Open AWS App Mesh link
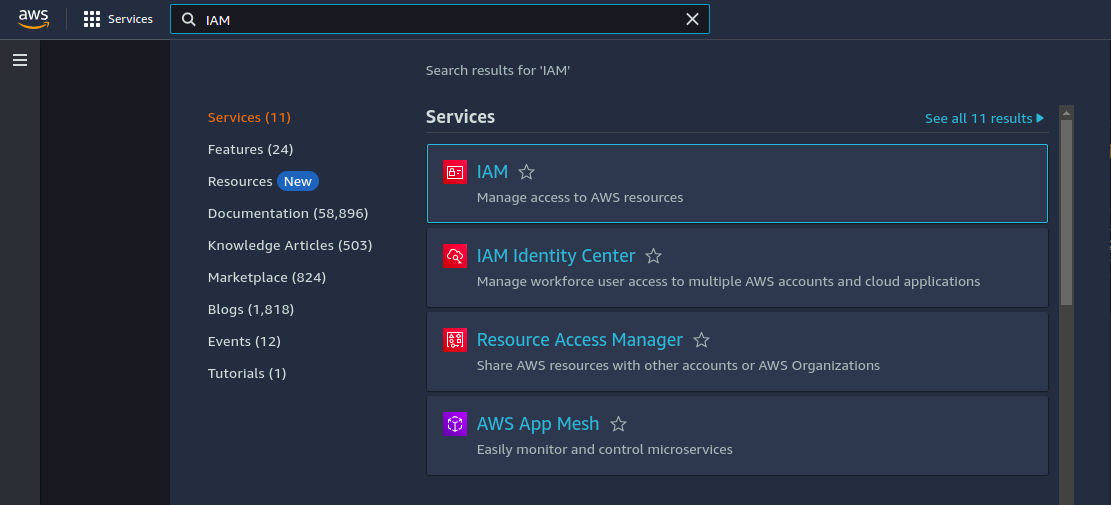The width and height of the screenshot is (1111, 505). coord(538,424)
